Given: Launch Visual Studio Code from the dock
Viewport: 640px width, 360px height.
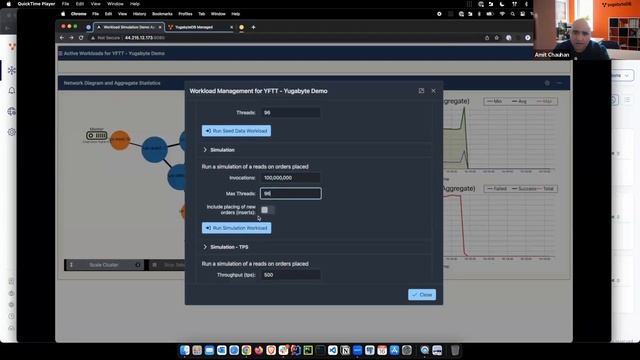Looking at the screenshot, I should (x=332, y=350).
